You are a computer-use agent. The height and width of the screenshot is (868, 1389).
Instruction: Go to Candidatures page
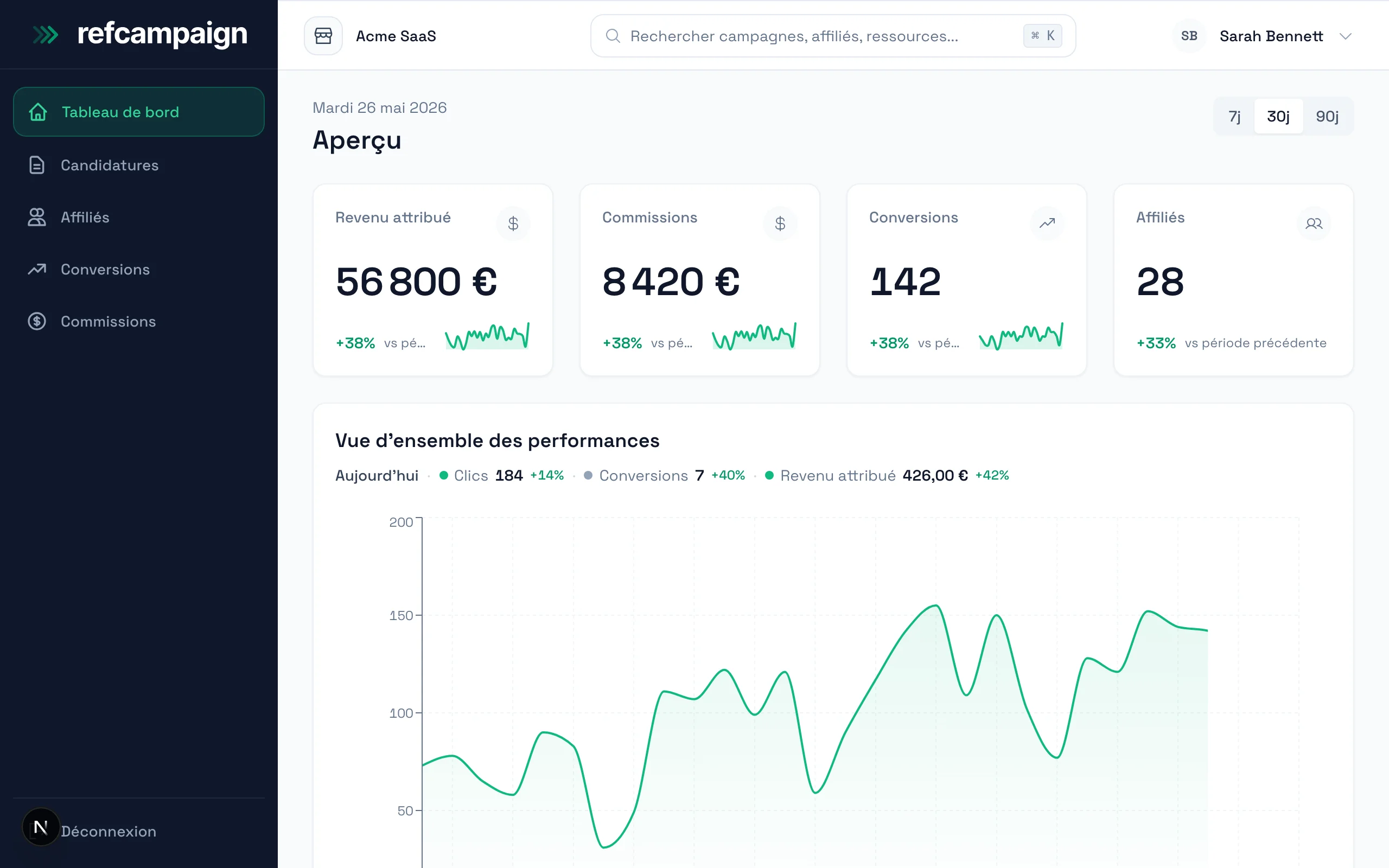(x=138, y=165)
